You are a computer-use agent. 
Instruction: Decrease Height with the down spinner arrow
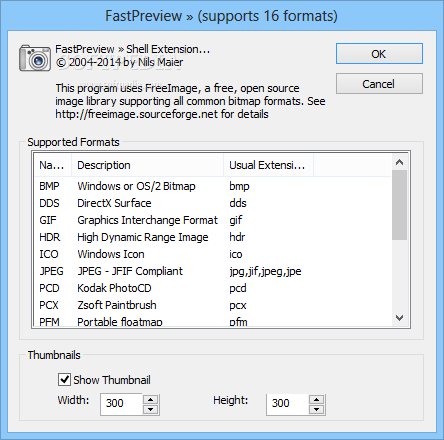(x=317, y=409)
